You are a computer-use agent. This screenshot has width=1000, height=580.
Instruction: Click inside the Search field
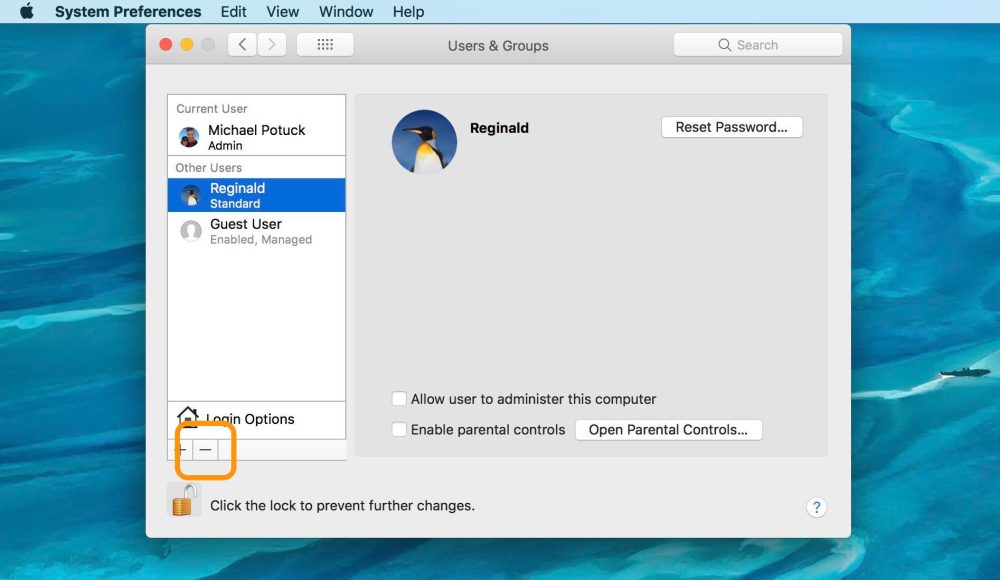click(757, 44)
